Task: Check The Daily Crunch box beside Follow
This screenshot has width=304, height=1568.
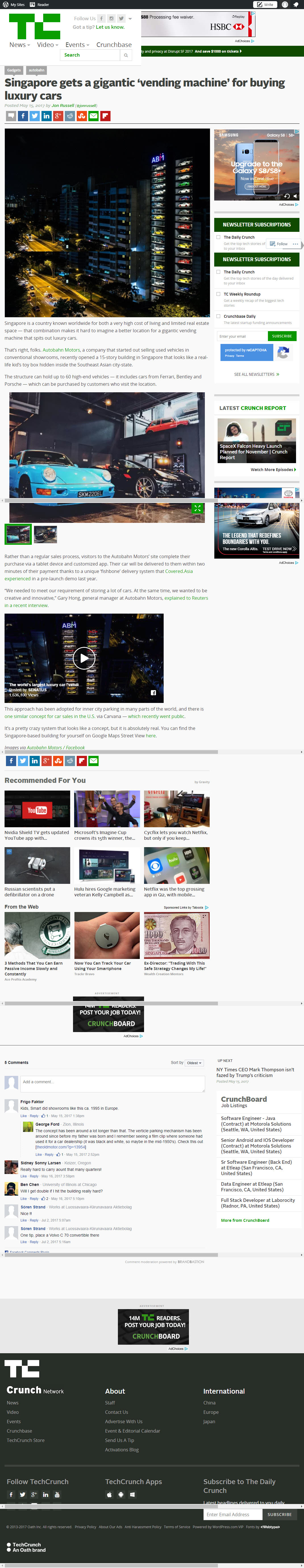Action: point(218,238)
